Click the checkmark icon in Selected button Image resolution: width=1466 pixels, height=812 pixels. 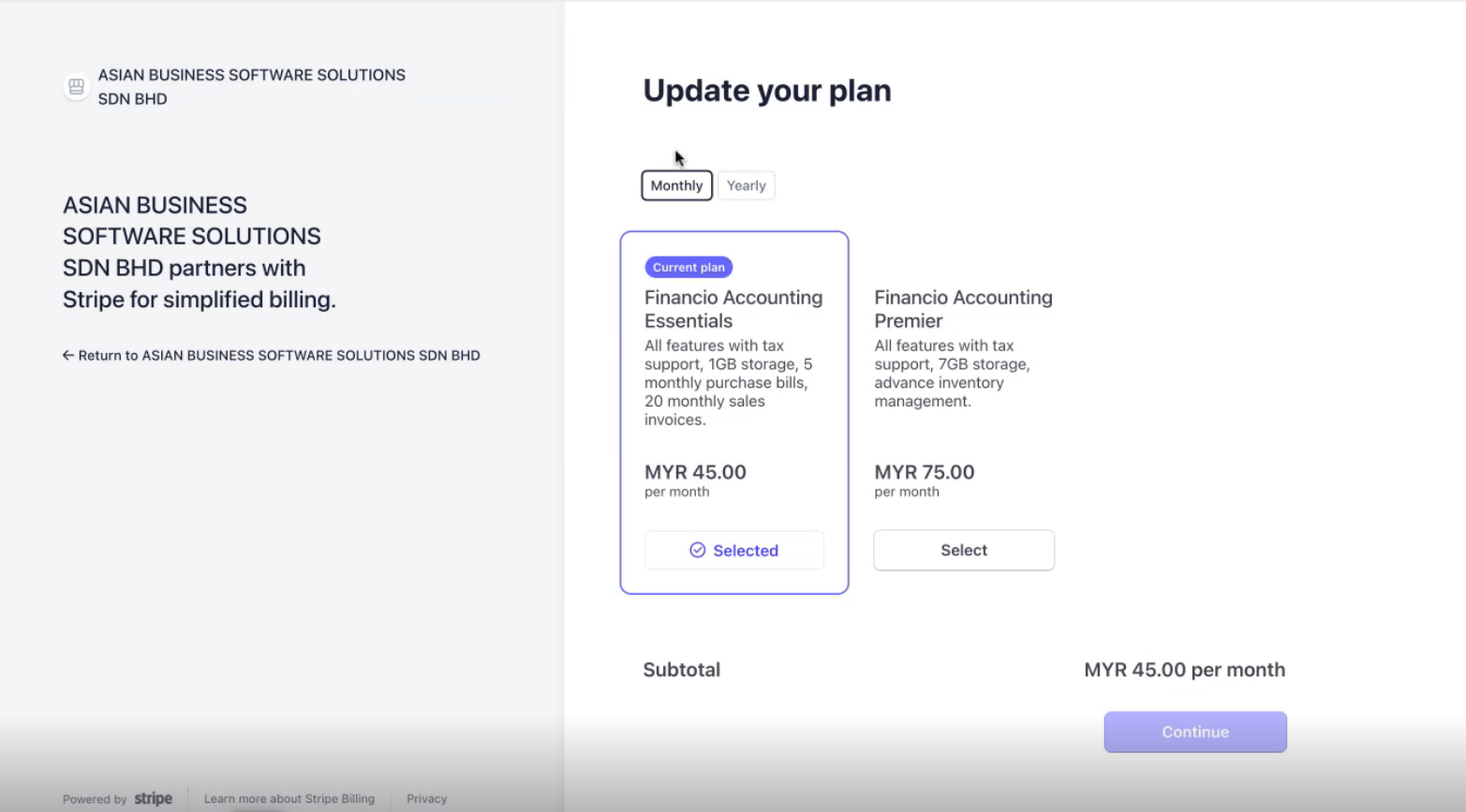coord(698,551)
